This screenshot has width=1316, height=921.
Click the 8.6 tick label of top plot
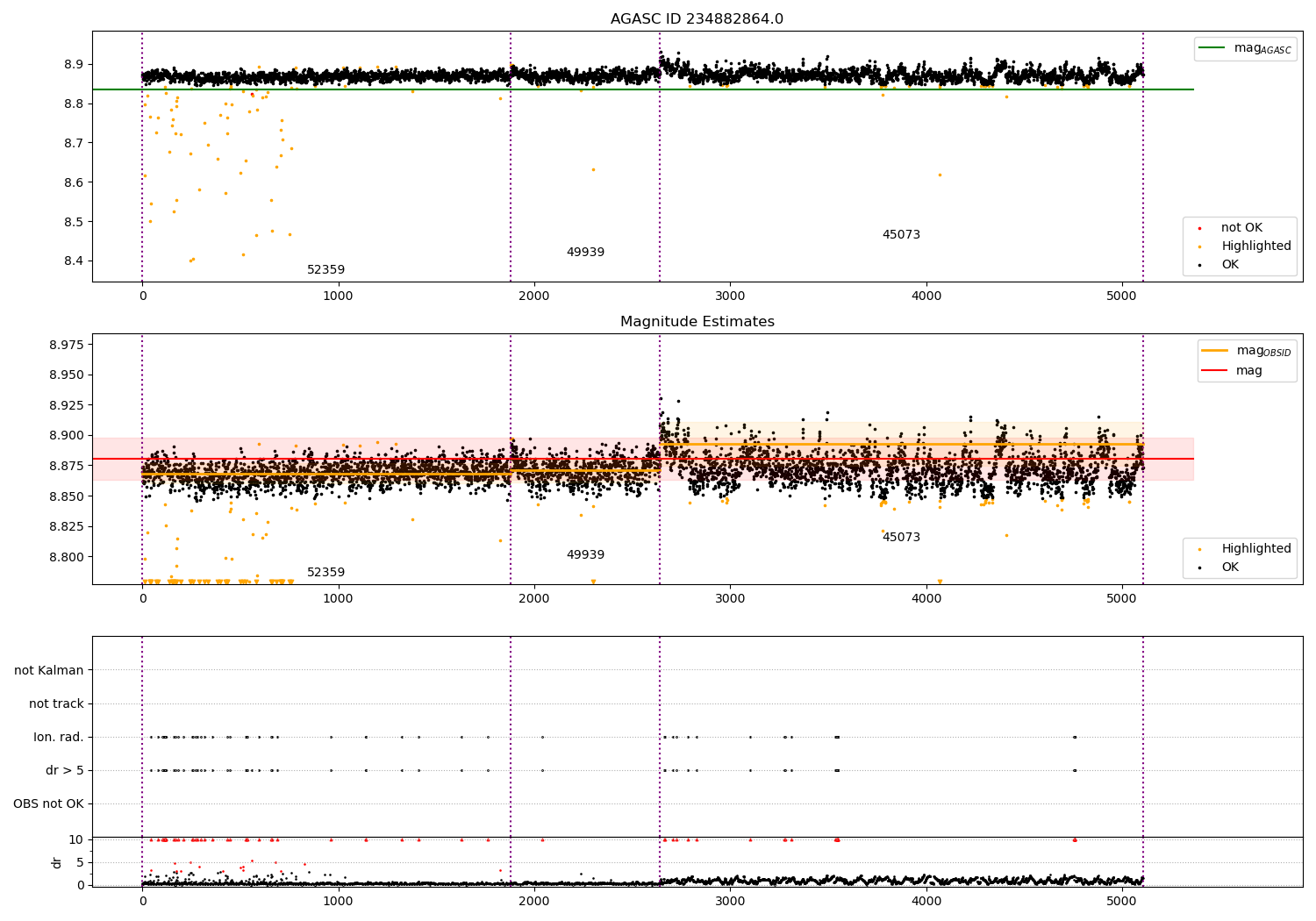(73, 182)
